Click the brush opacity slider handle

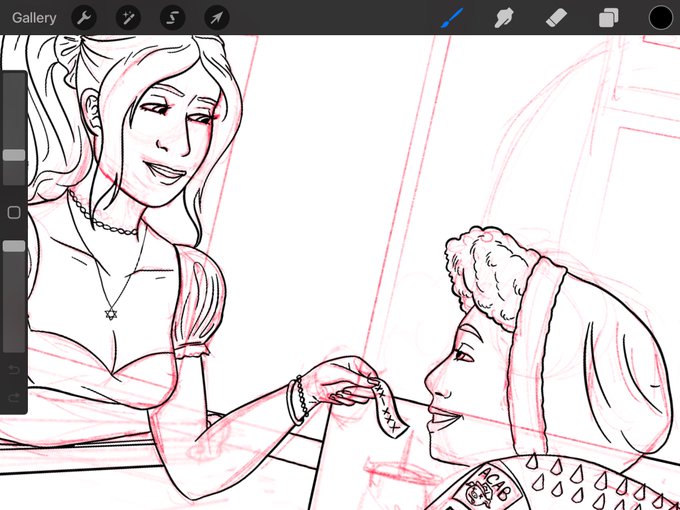[x=14, y=246]
